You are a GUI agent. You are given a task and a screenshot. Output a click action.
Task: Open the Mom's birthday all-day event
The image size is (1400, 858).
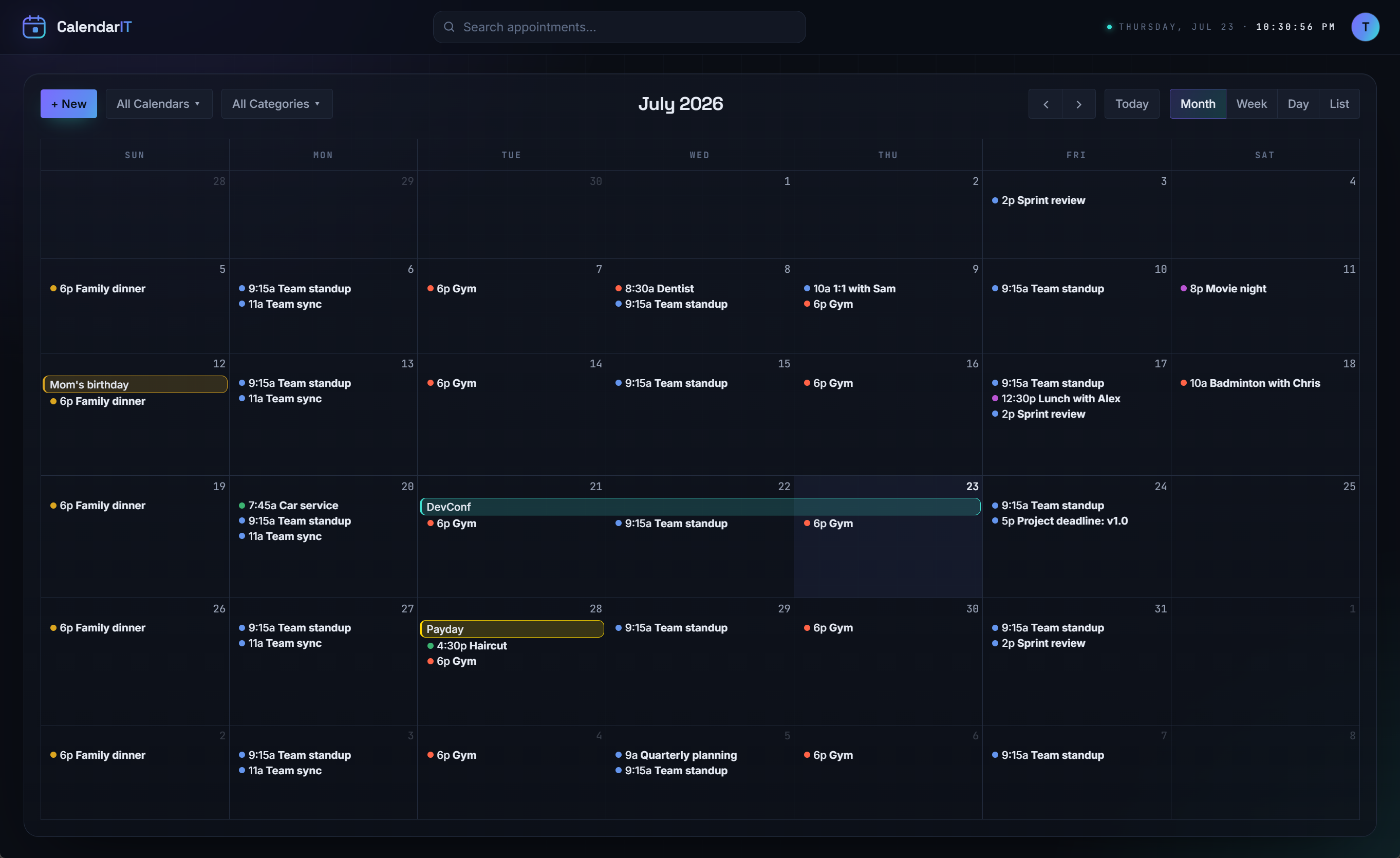[135, 384]
